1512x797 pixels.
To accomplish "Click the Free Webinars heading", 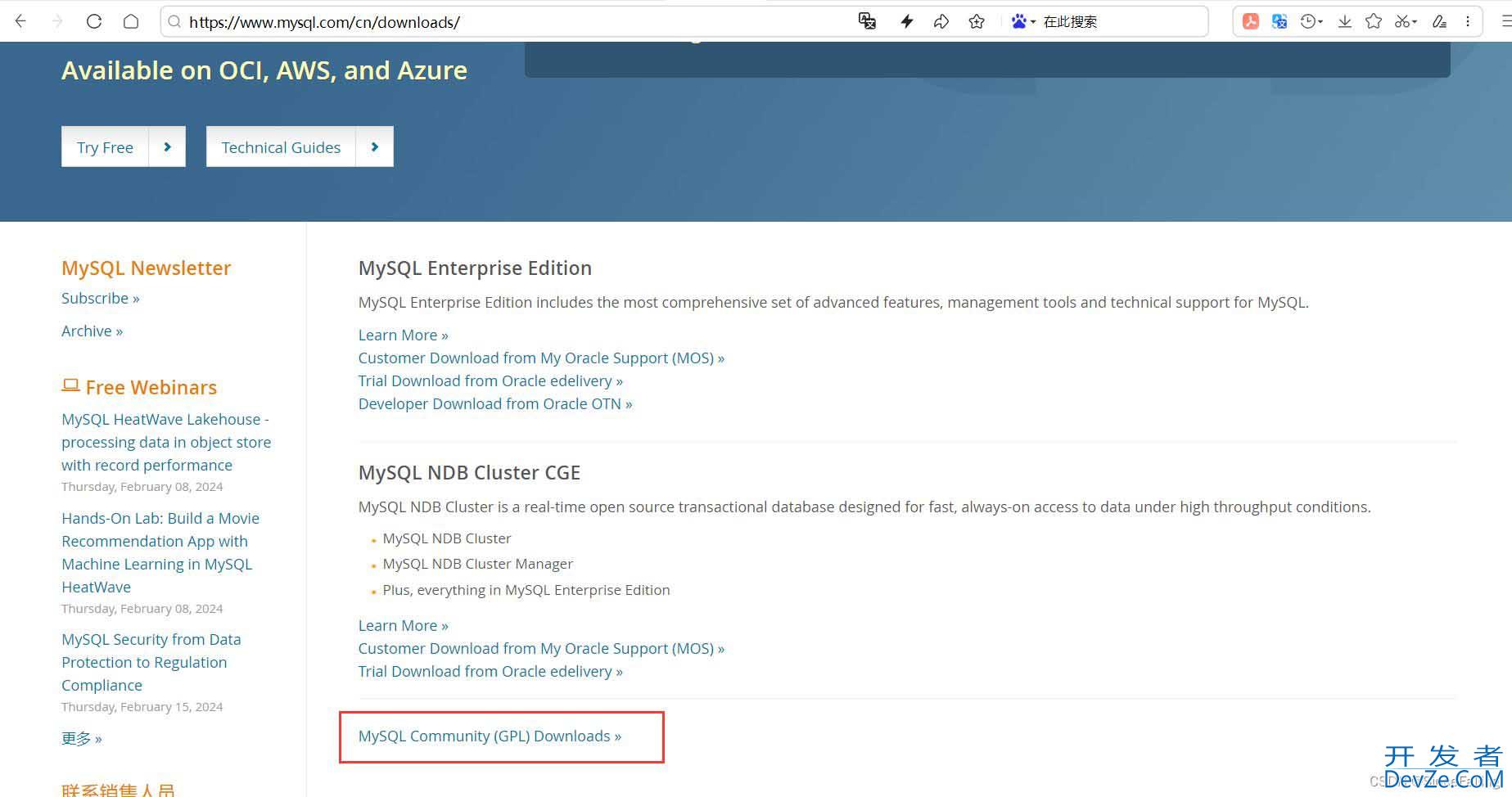I will [x=151, y=387].
